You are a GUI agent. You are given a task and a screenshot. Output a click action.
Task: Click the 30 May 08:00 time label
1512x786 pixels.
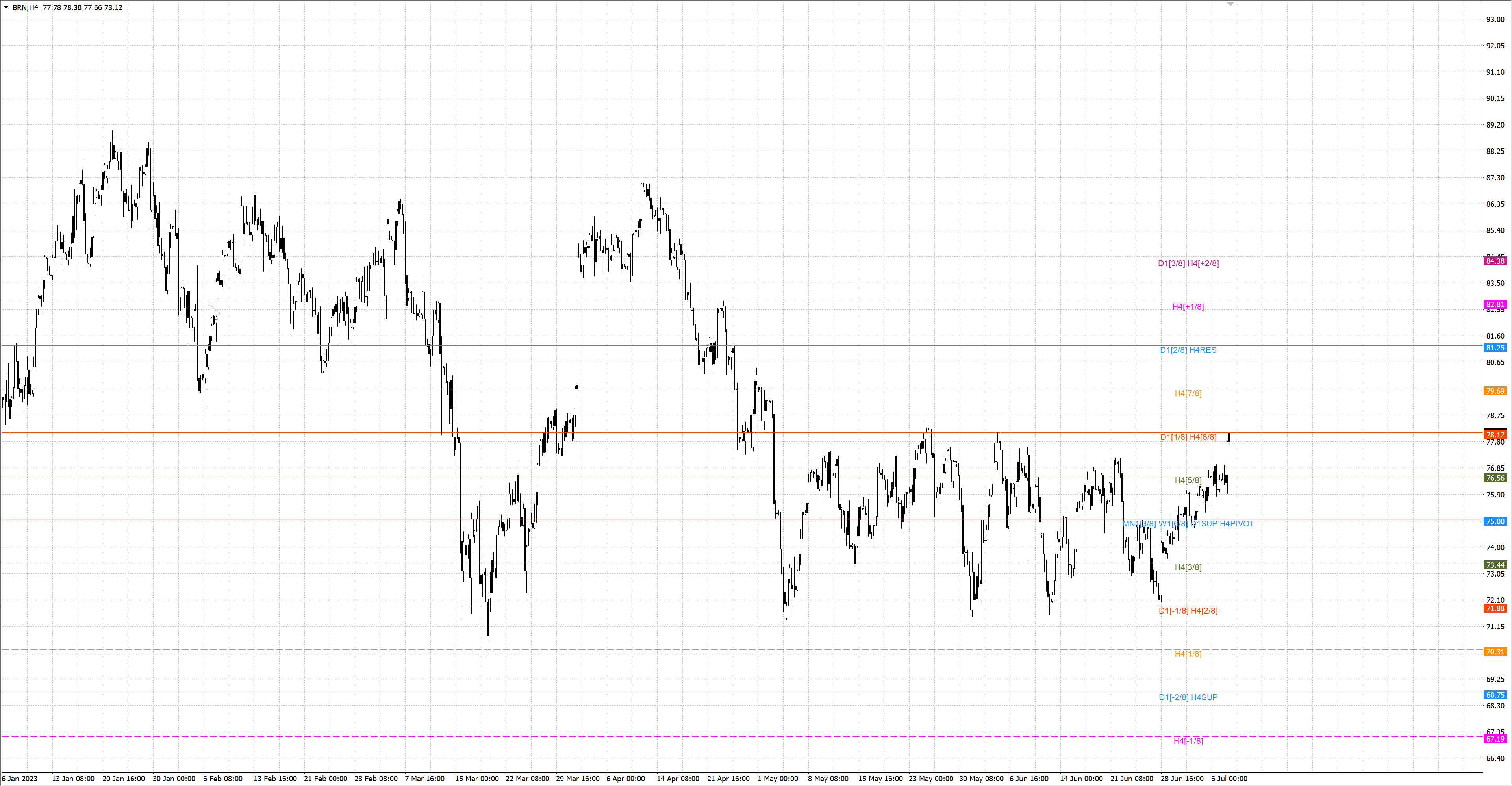tap(981, 779)
